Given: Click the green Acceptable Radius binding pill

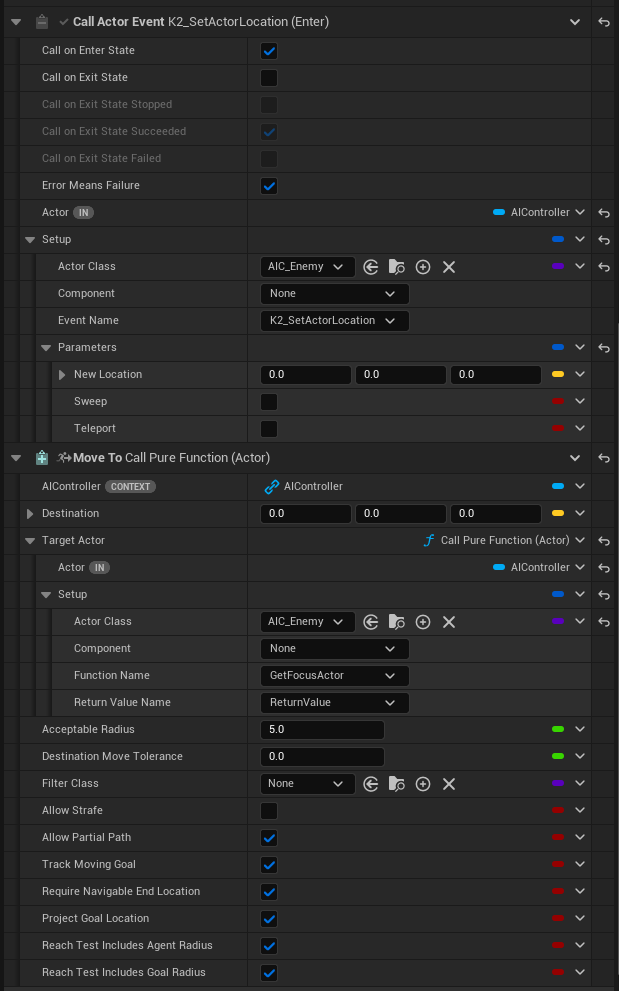Looking at the screenshot, I should point(558,729).
